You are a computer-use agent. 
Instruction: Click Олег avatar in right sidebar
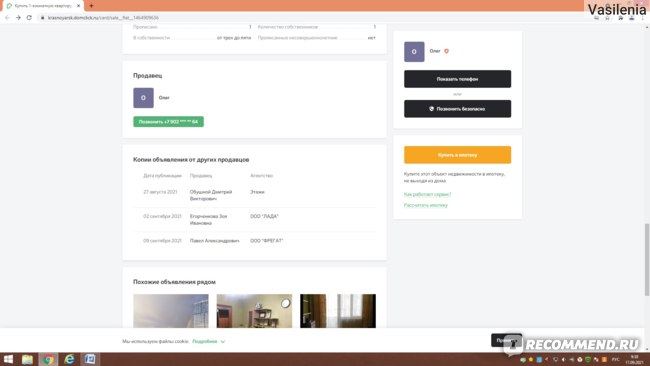pyautogui.click(x=414, y=52)
